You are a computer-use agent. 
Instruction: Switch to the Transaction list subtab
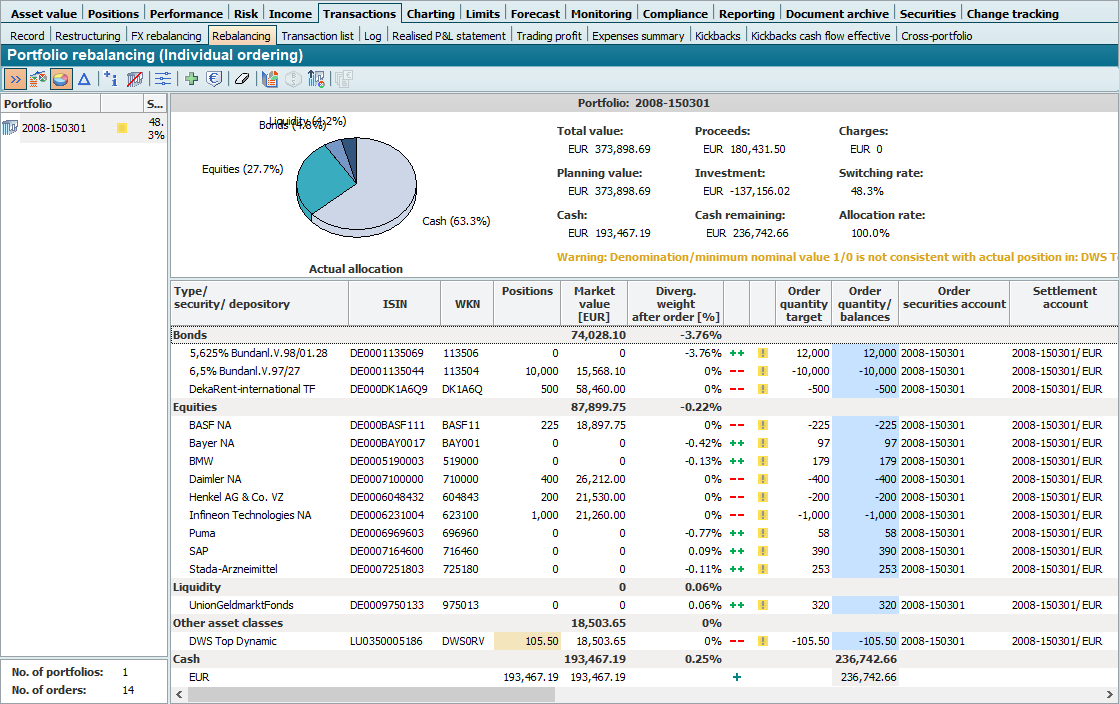click(x=317, y=36)
